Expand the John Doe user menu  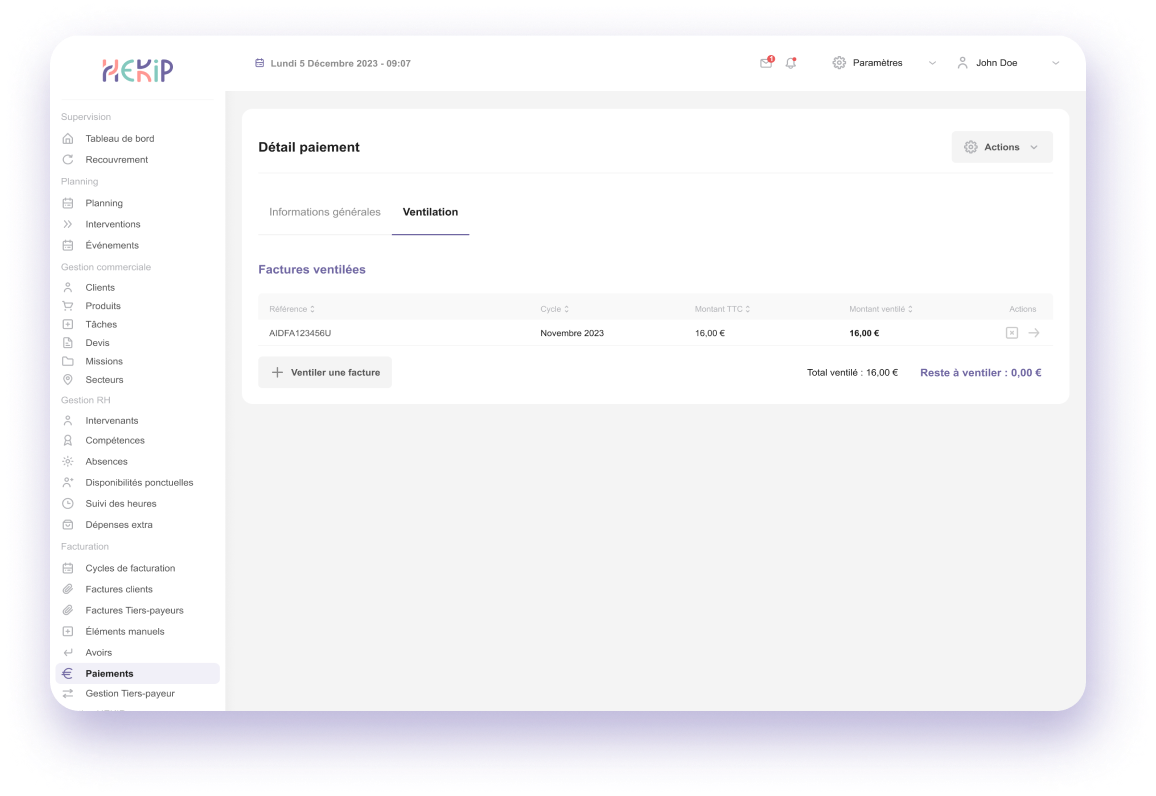click(1007, 63)
